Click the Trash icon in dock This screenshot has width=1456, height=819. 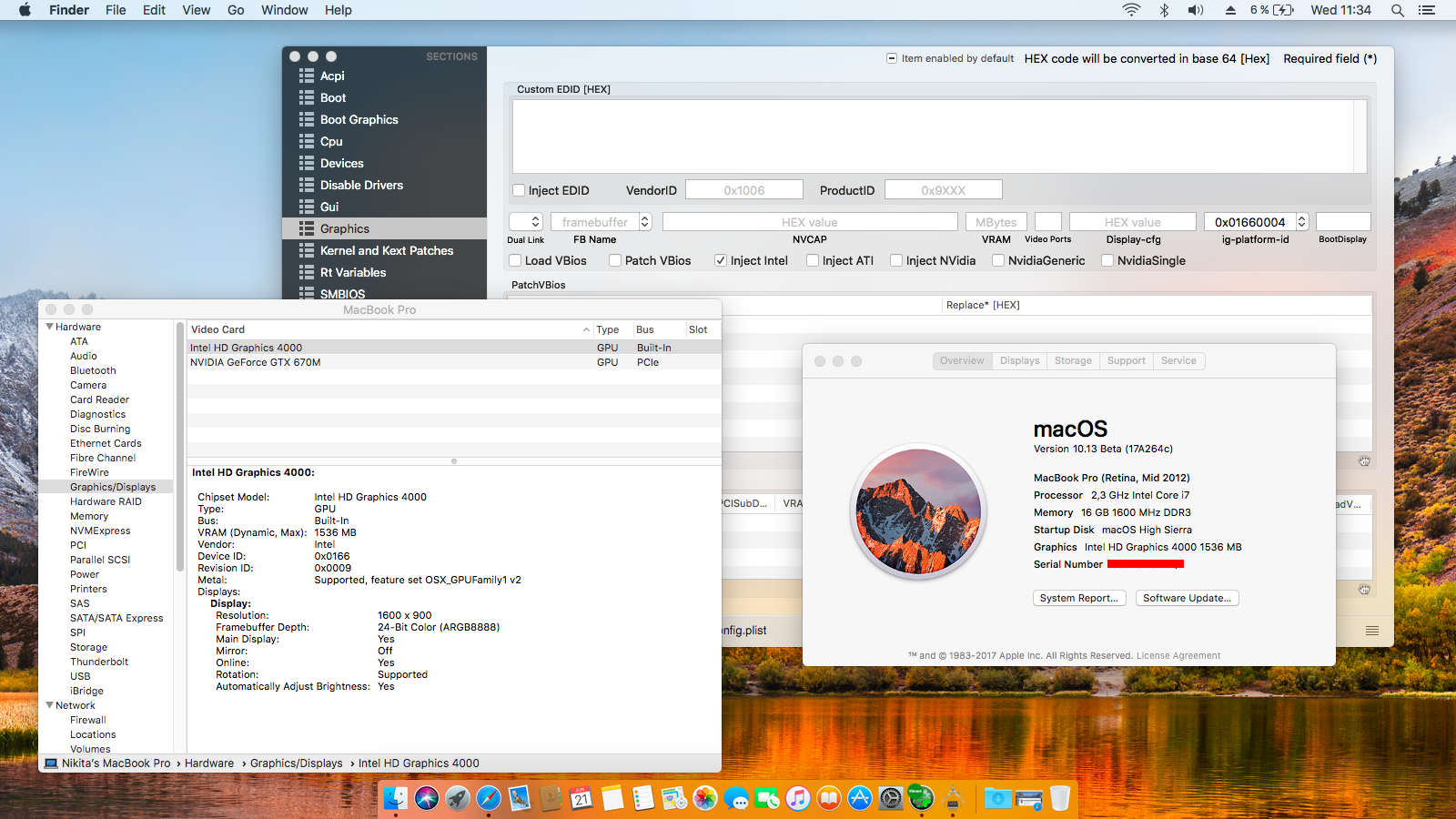1060,799
